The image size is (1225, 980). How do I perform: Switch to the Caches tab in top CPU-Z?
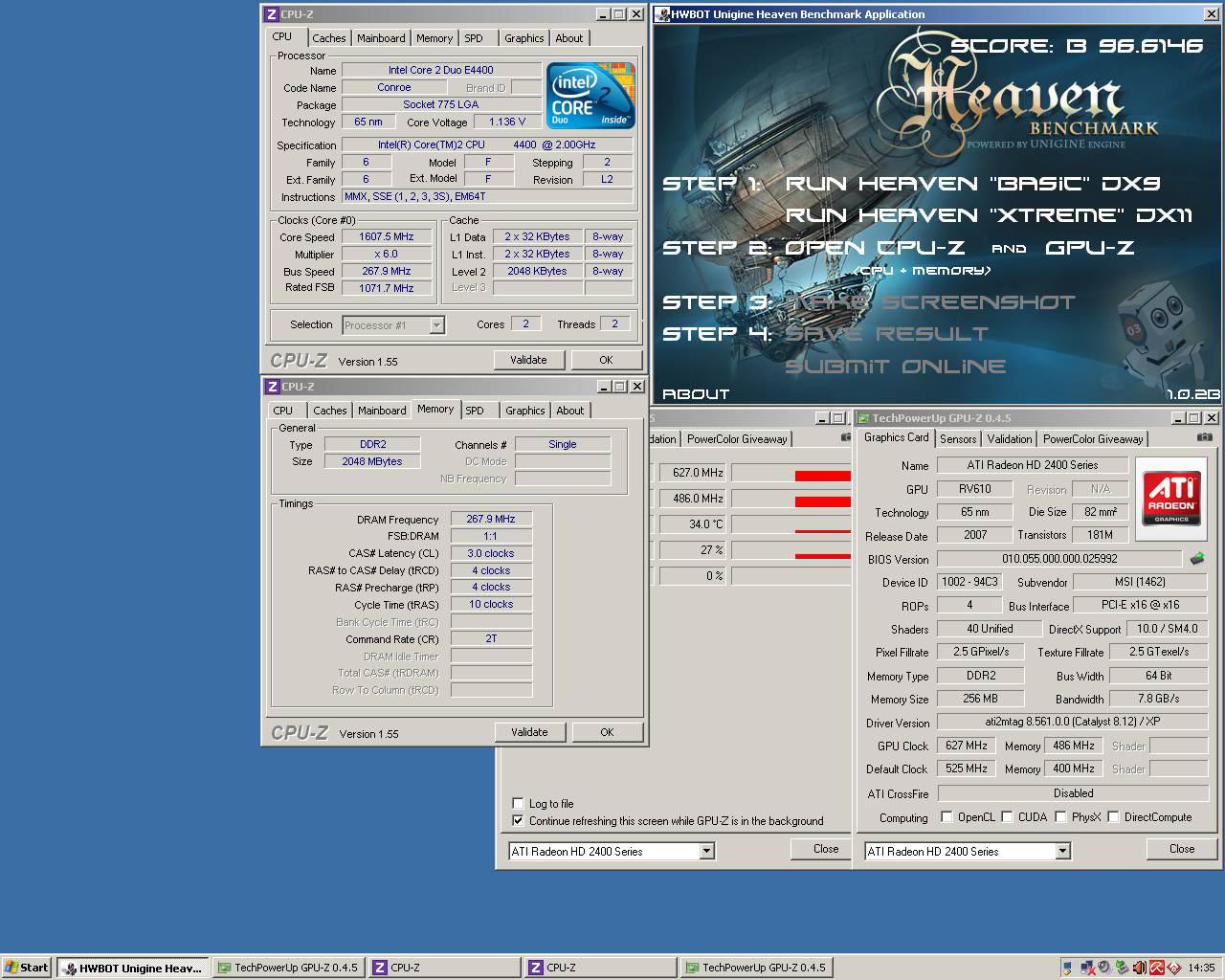click(x=328, y=38)
